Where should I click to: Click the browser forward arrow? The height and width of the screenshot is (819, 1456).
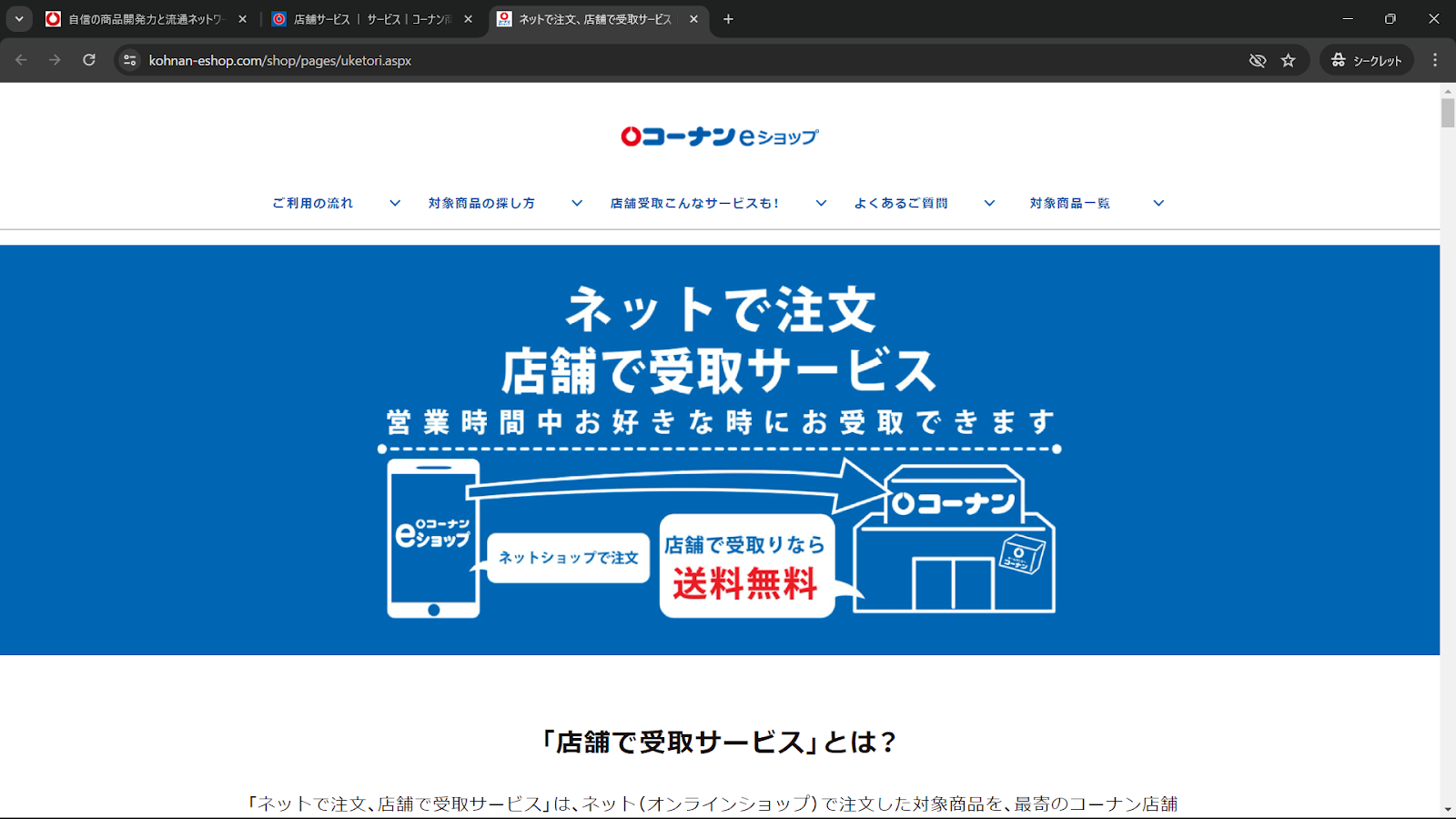[x=55, y=60]
